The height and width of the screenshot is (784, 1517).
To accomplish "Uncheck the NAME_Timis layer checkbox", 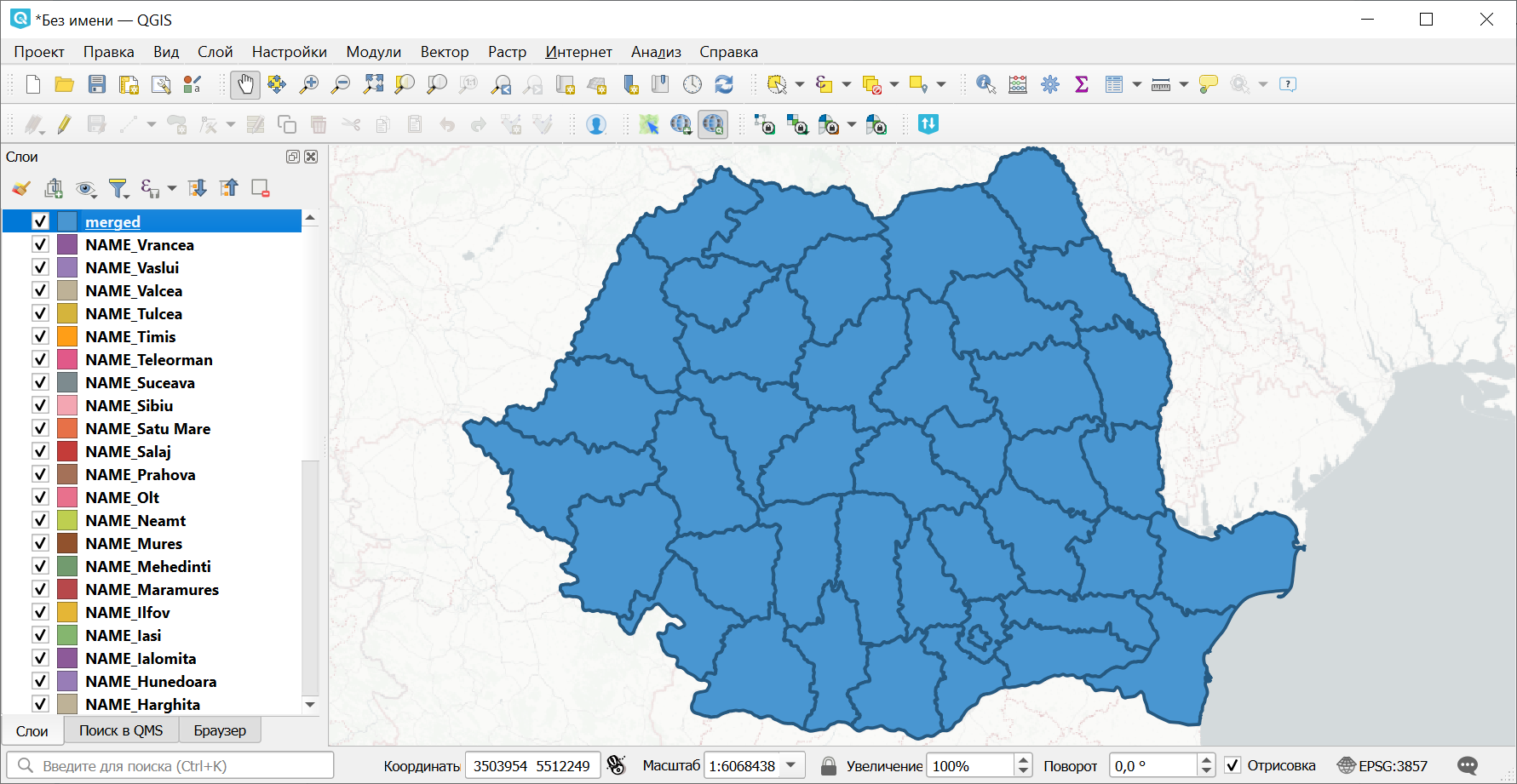I will click(40, 336).
